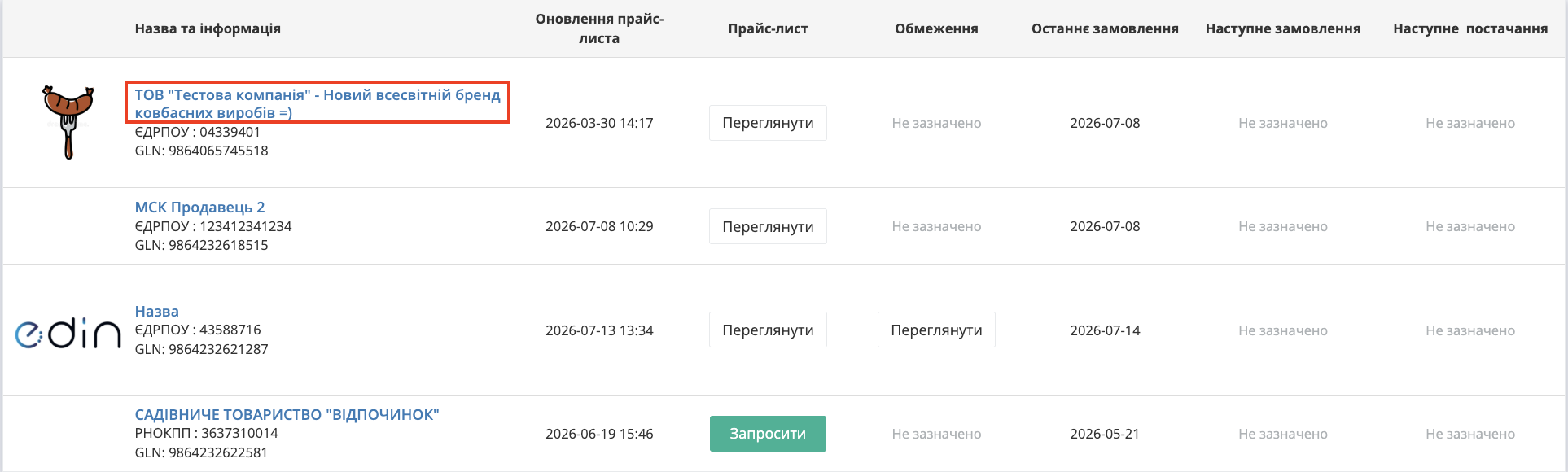The image size is (1568, 472).
Task: Click the "Обмеження" column header
Action: tap(936, 28)
